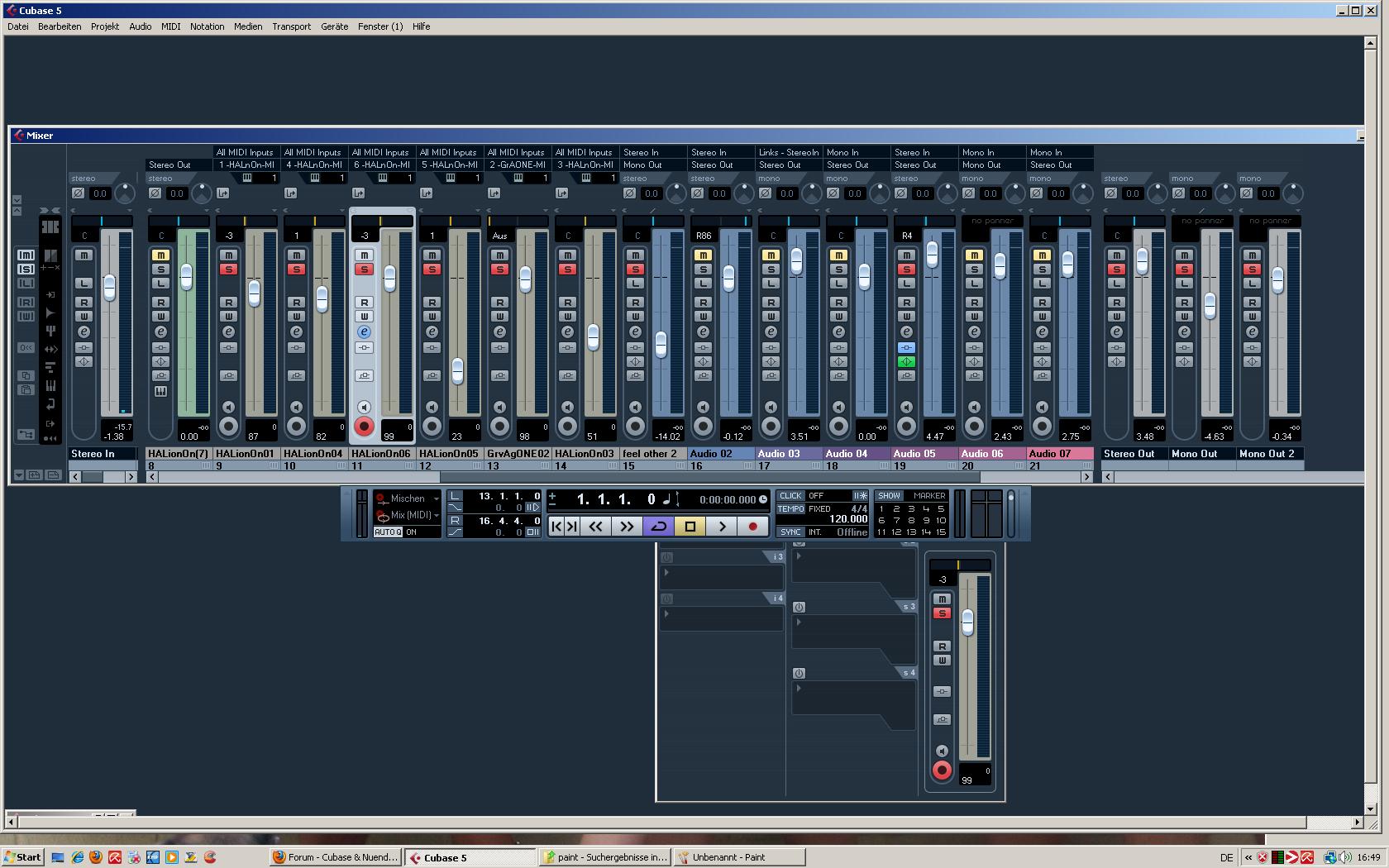1389x868 pixels.
Task: Open the view options arrow at the mixer's bottom left
Action: 18,475
